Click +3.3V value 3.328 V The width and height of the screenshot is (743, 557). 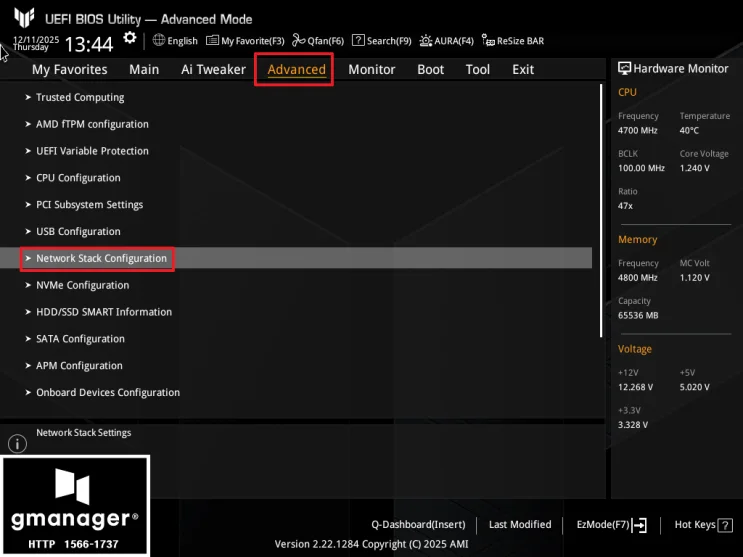[x=633, y=425]
